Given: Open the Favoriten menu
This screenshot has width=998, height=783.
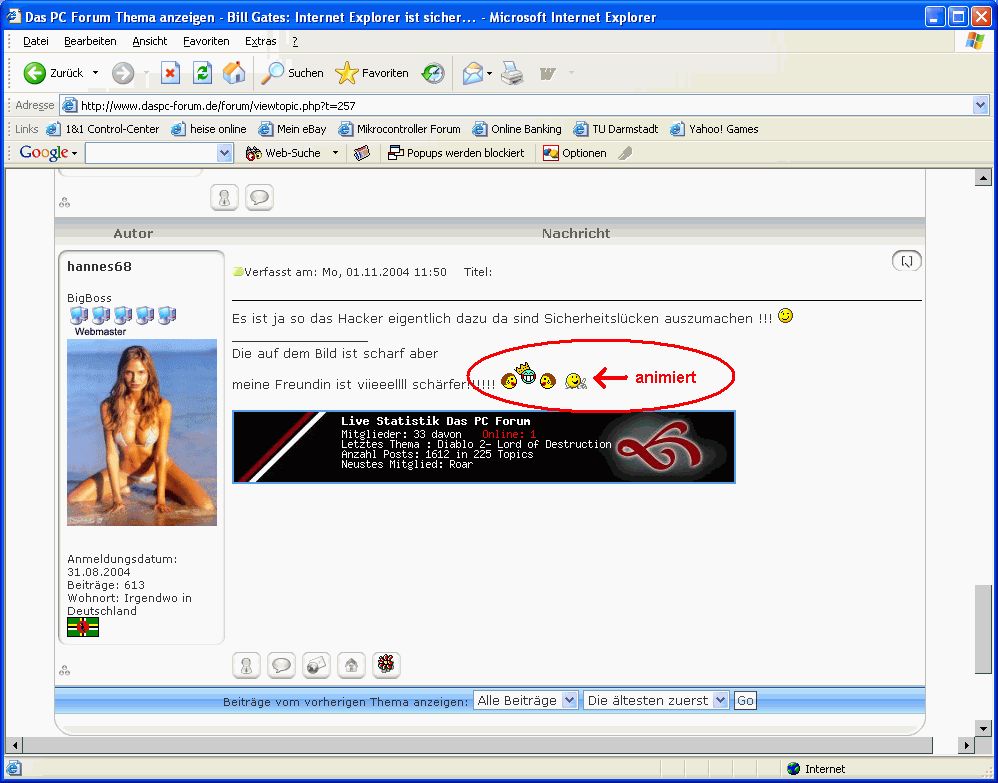Looking at the screenshot, I should tap(206, 41).
